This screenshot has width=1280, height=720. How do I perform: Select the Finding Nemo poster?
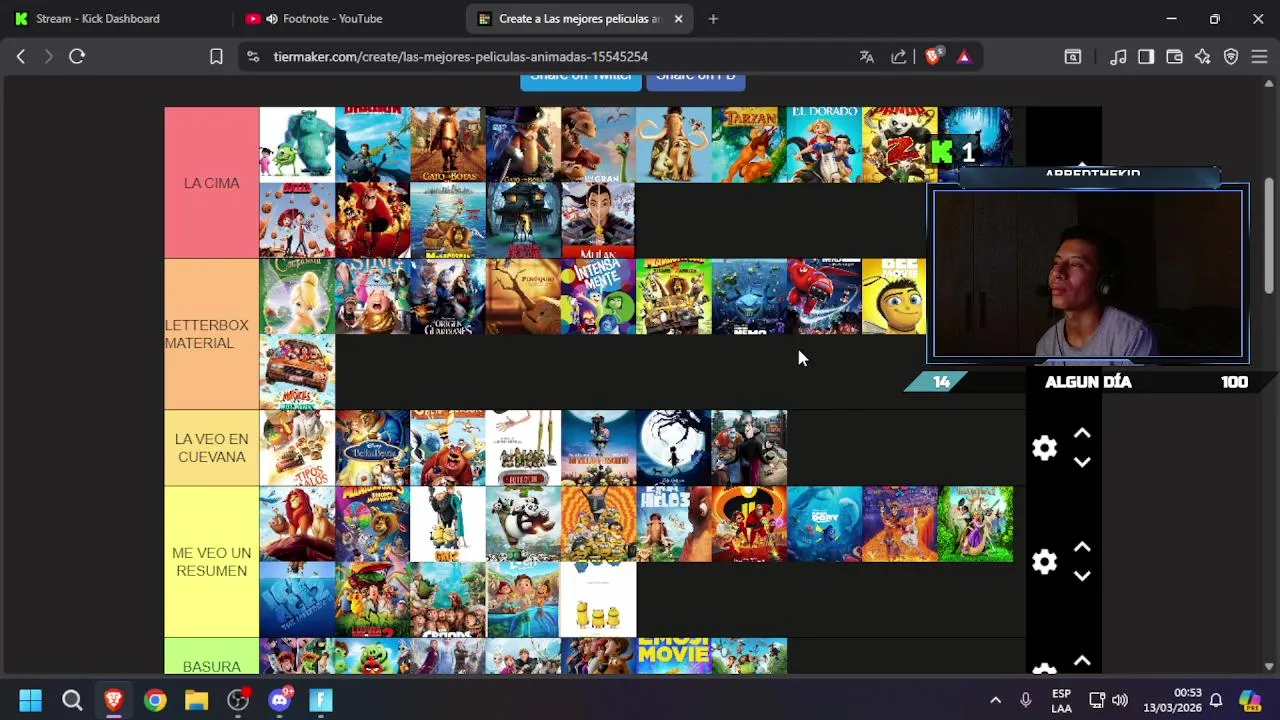pos(749,296)
